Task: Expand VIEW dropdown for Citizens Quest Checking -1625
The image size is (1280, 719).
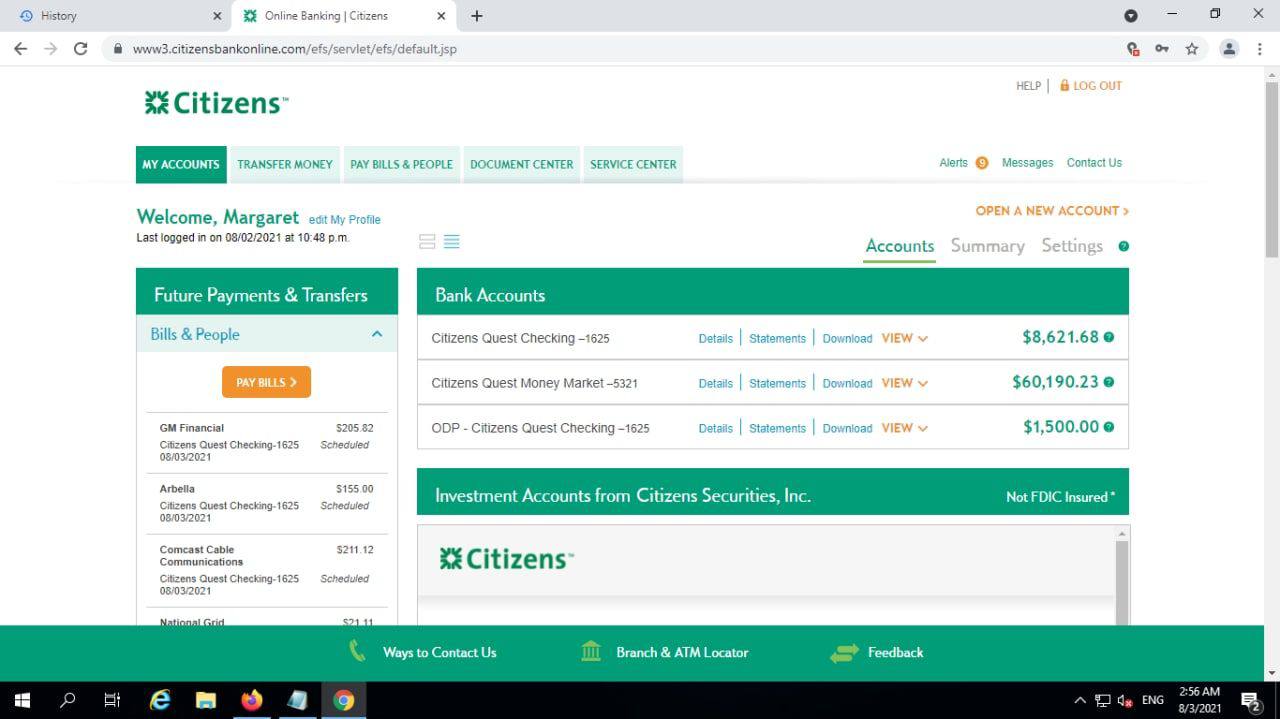Action: [x=904, y=338]
